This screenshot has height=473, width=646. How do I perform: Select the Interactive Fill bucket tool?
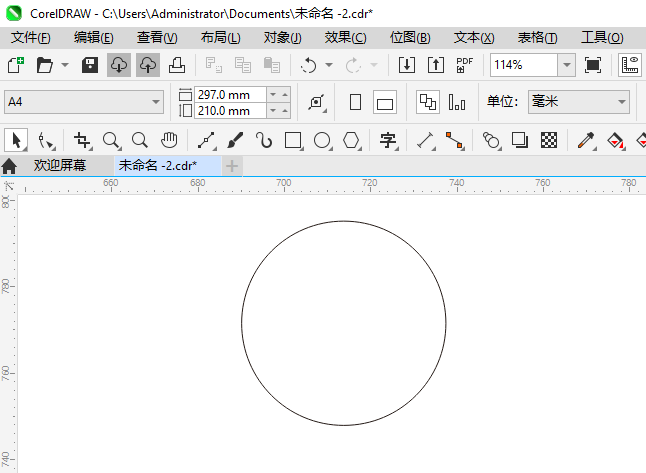click(616, 140)
